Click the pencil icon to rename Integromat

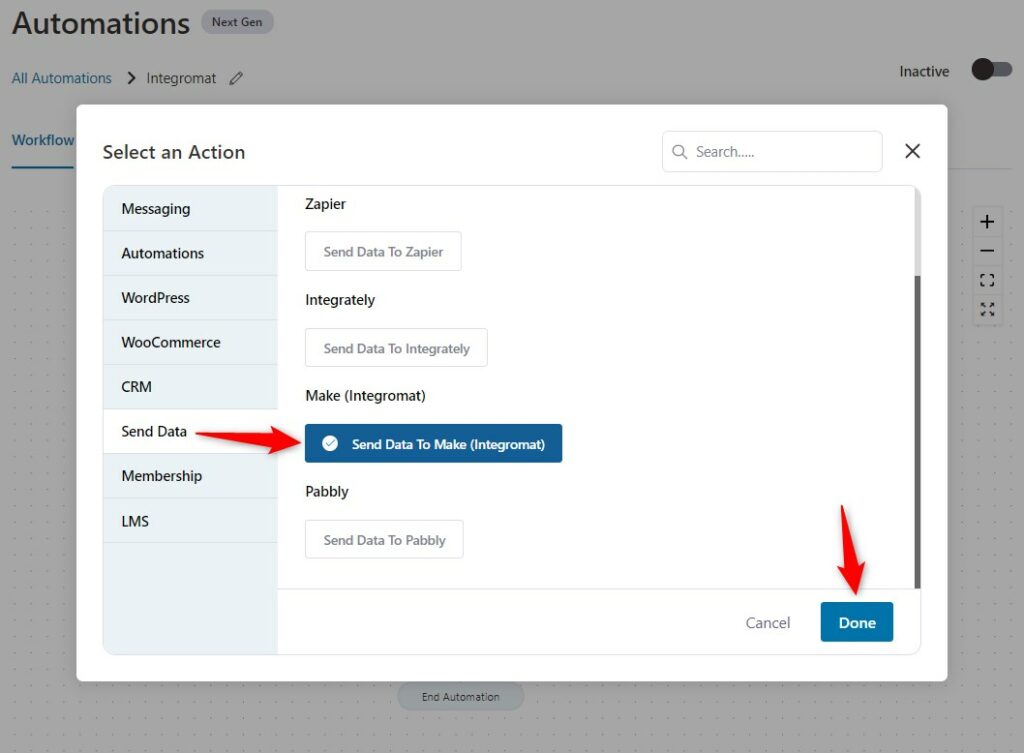click(x=236, y=78)
